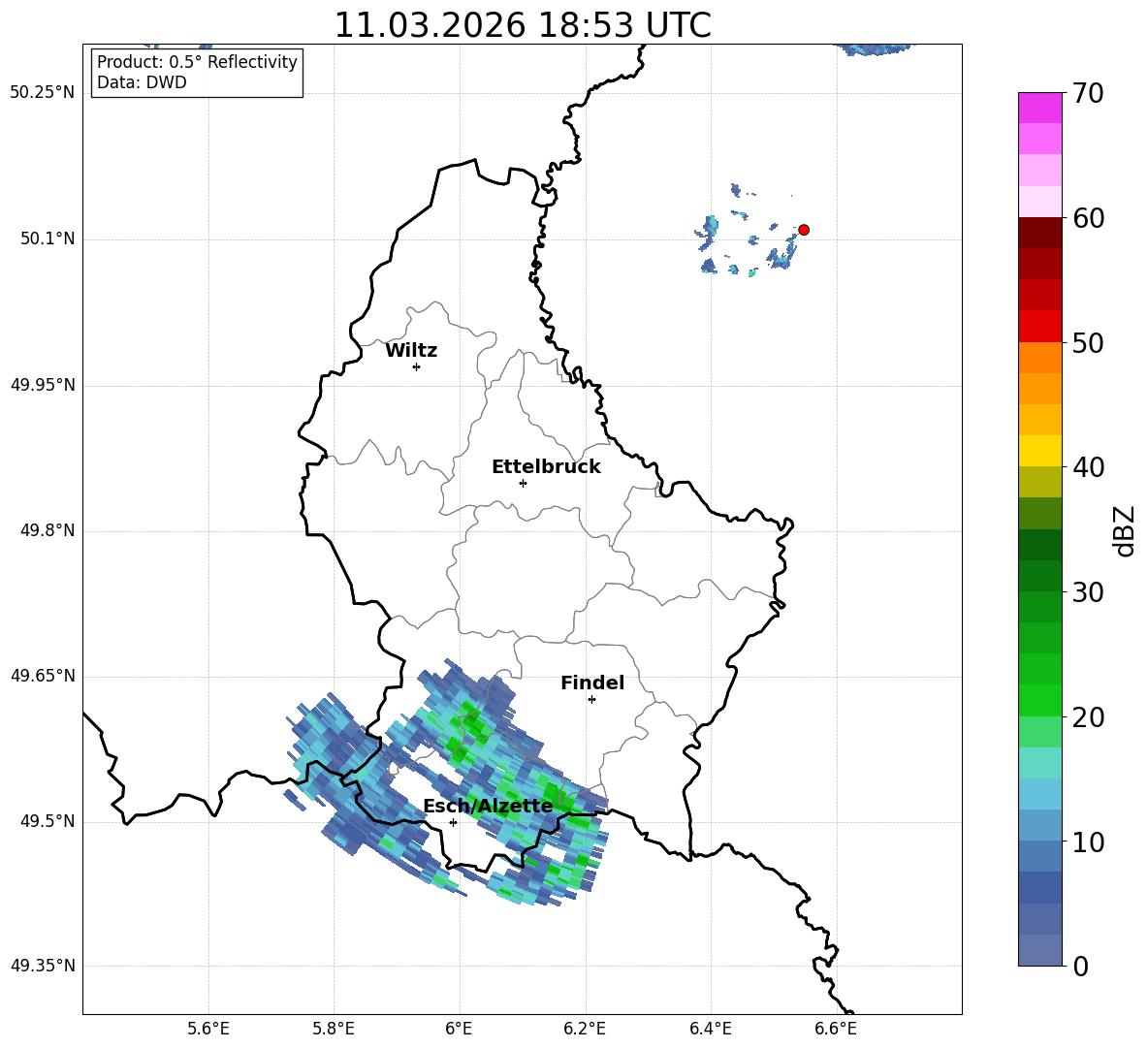Click the 49.8°N latitude label
Viewport: 1148px width, 1048px height.
tap(48, 530)
